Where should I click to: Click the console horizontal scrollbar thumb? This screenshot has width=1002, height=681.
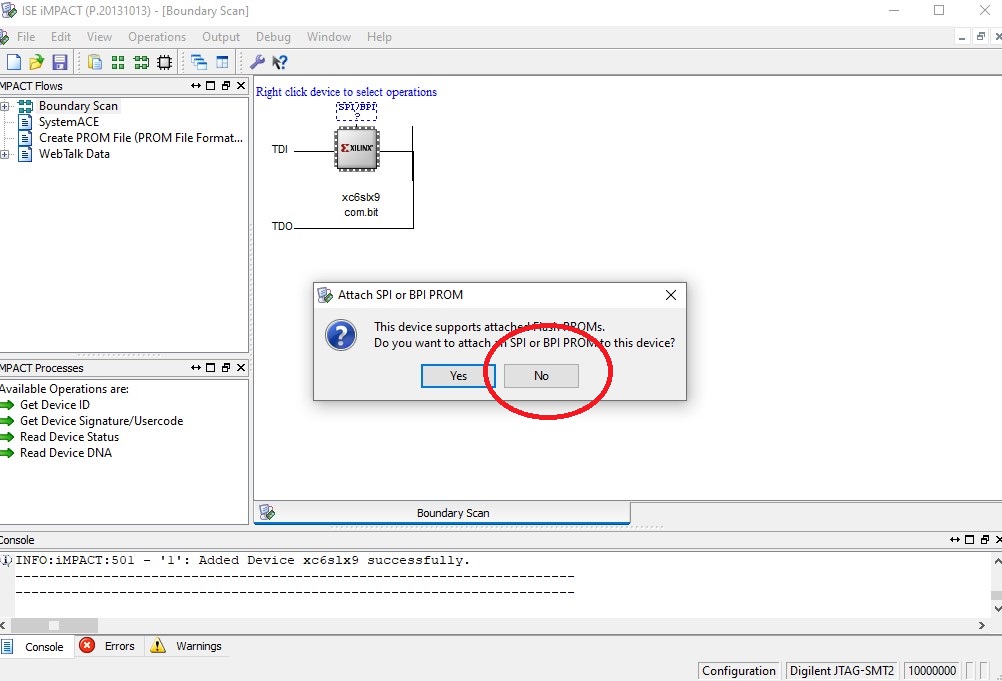(54, 625)
